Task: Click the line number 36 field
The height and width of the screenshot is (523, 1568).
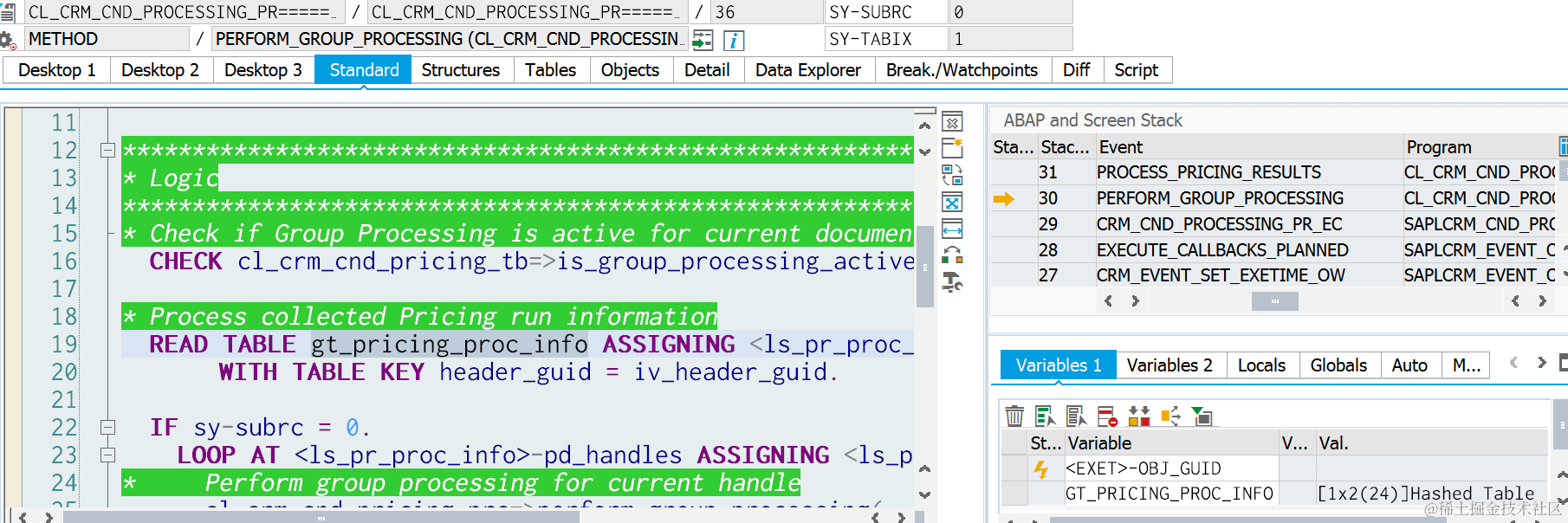Action: [x=767, y=12]
